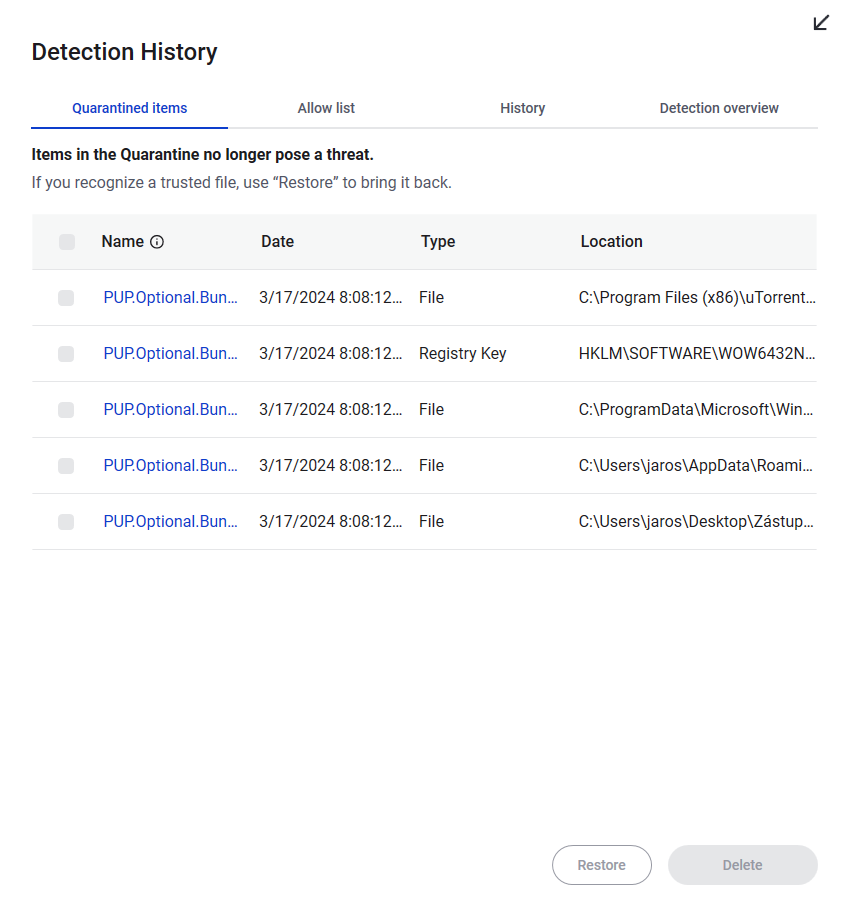The height and width of the screenshot is (921, 852).
Task: Open the PUP.Optional link for Desktop item
Action: click(171, 522)
